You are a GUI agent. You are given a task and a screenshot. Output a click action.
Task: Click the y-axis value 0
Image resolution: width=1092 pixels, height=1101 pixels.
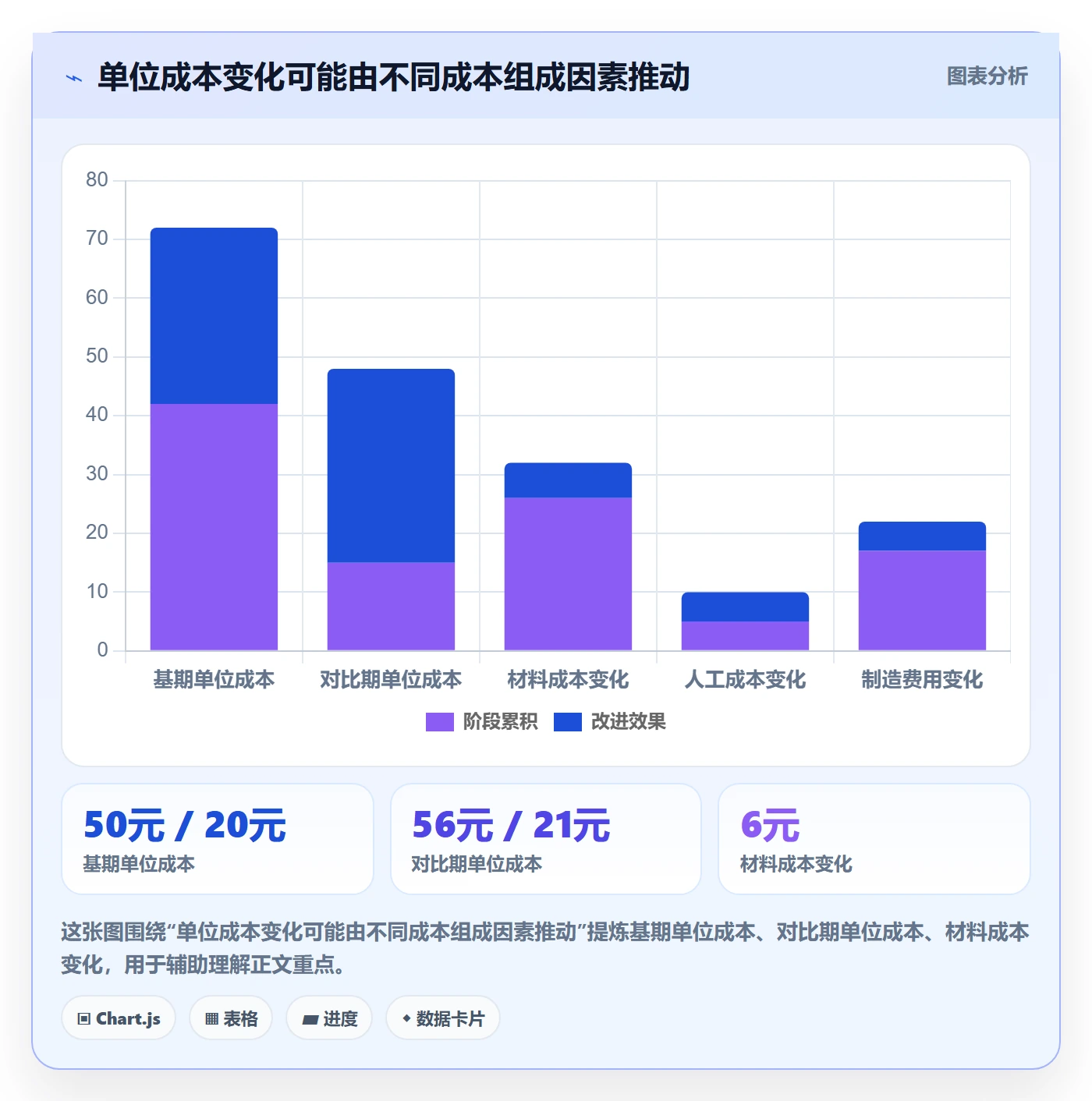coord(102,650)
